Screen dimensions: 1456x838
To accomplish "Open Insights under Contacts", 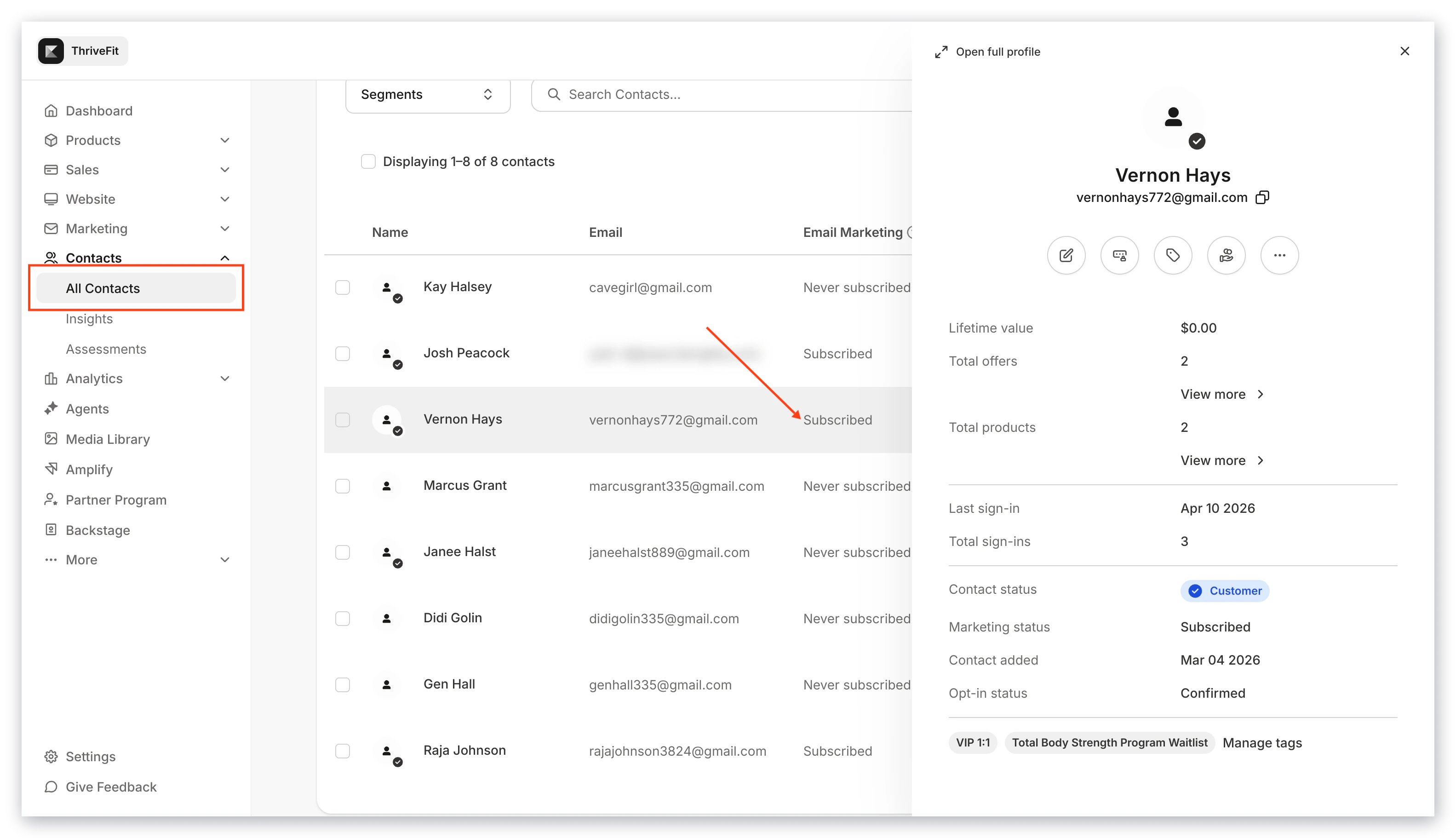I will (89, 318).
